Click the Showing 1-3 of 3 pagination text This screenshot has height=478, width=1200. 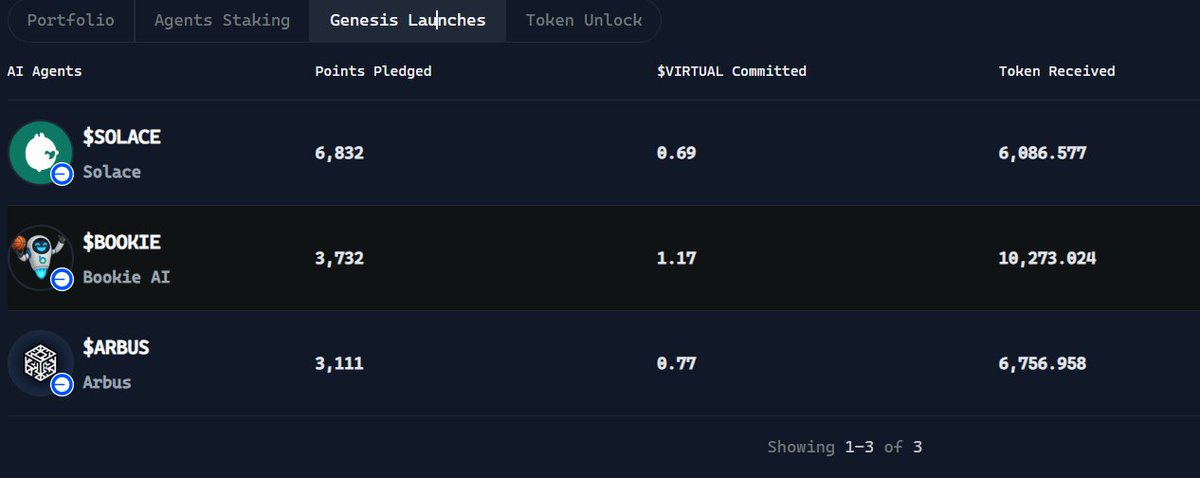coord(844,447)
